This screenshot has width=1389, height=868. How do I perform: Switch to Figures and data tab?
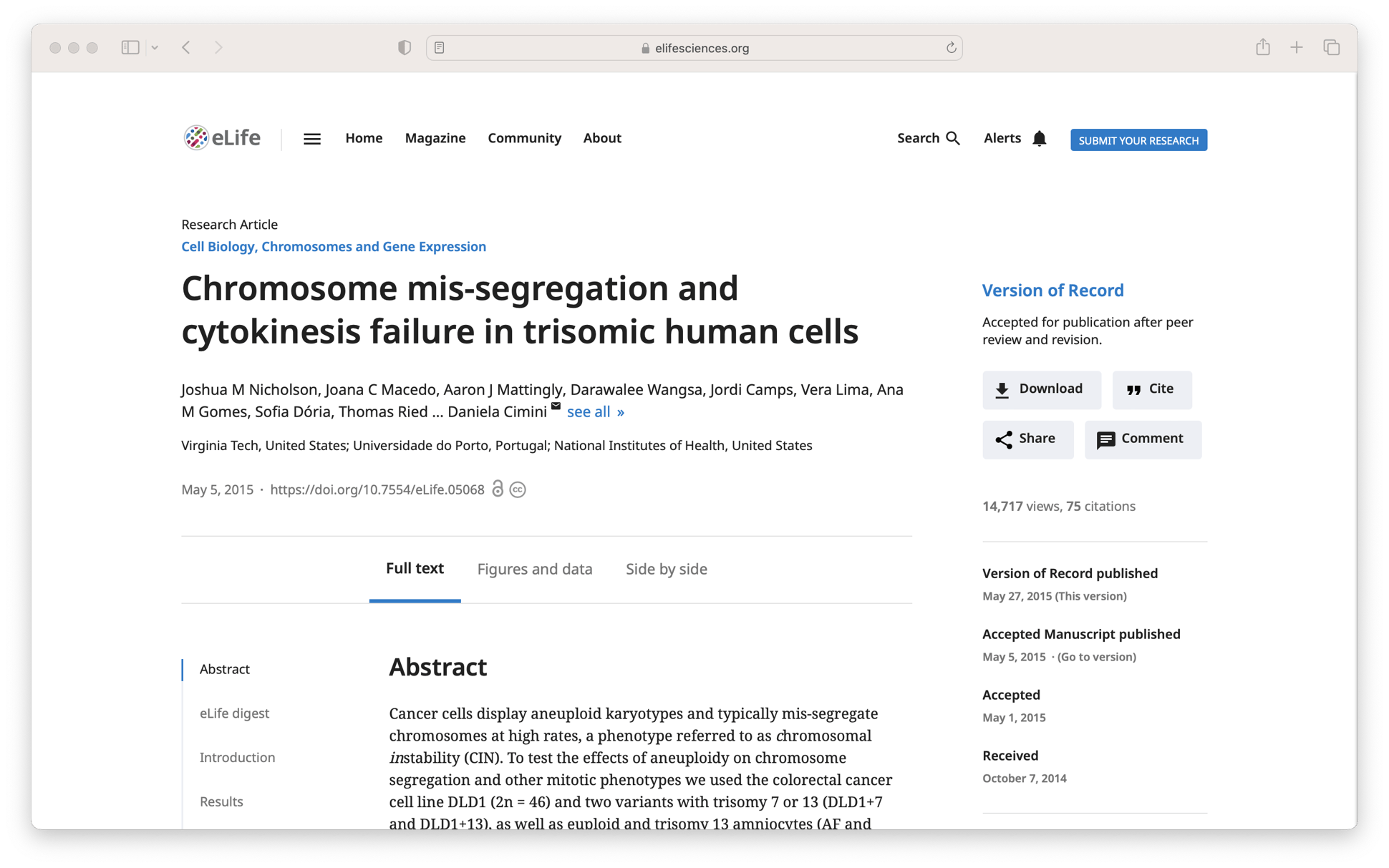534,569
